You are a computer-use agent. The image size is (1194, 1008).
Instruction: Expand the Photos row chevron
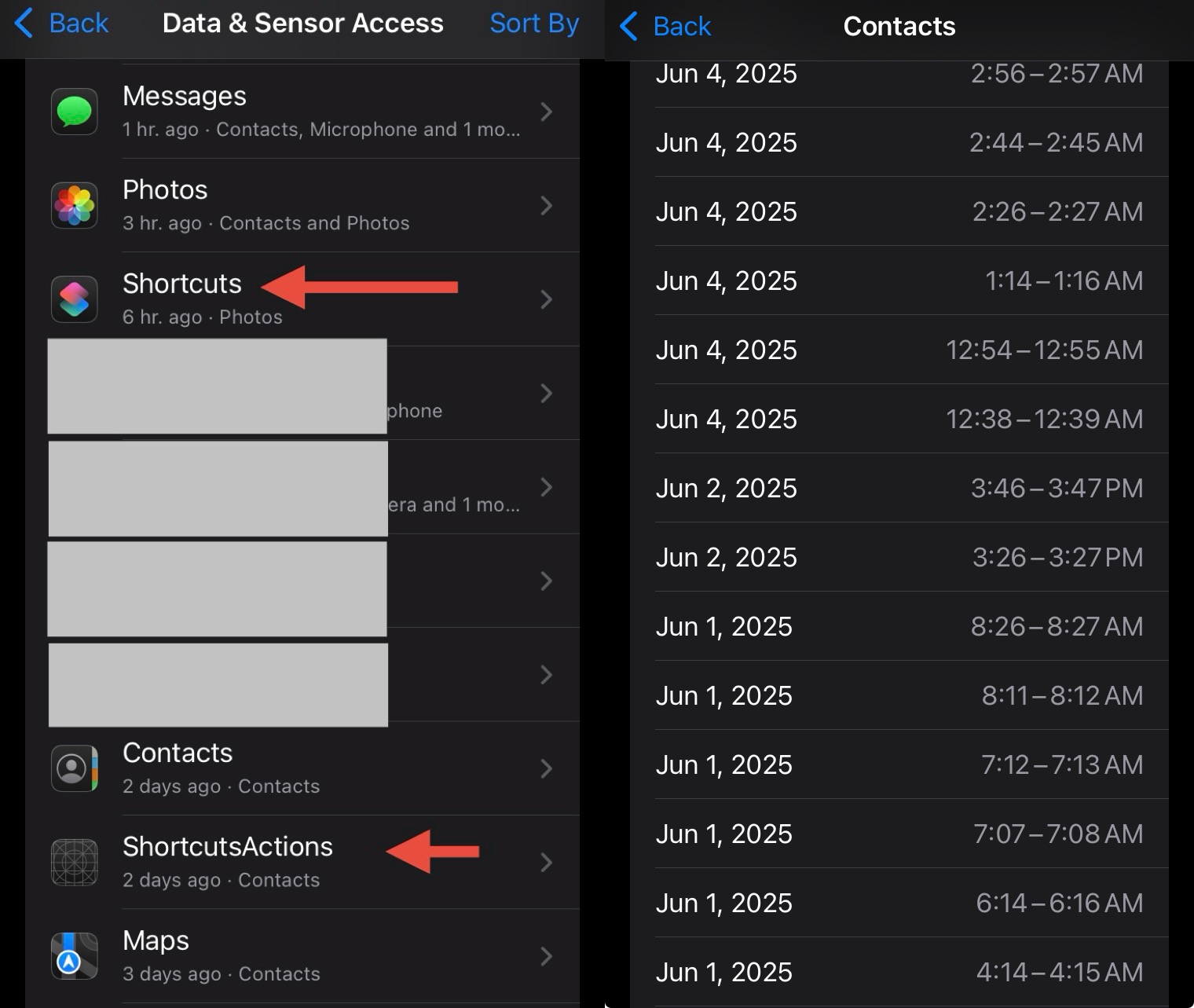click(547, 205)
